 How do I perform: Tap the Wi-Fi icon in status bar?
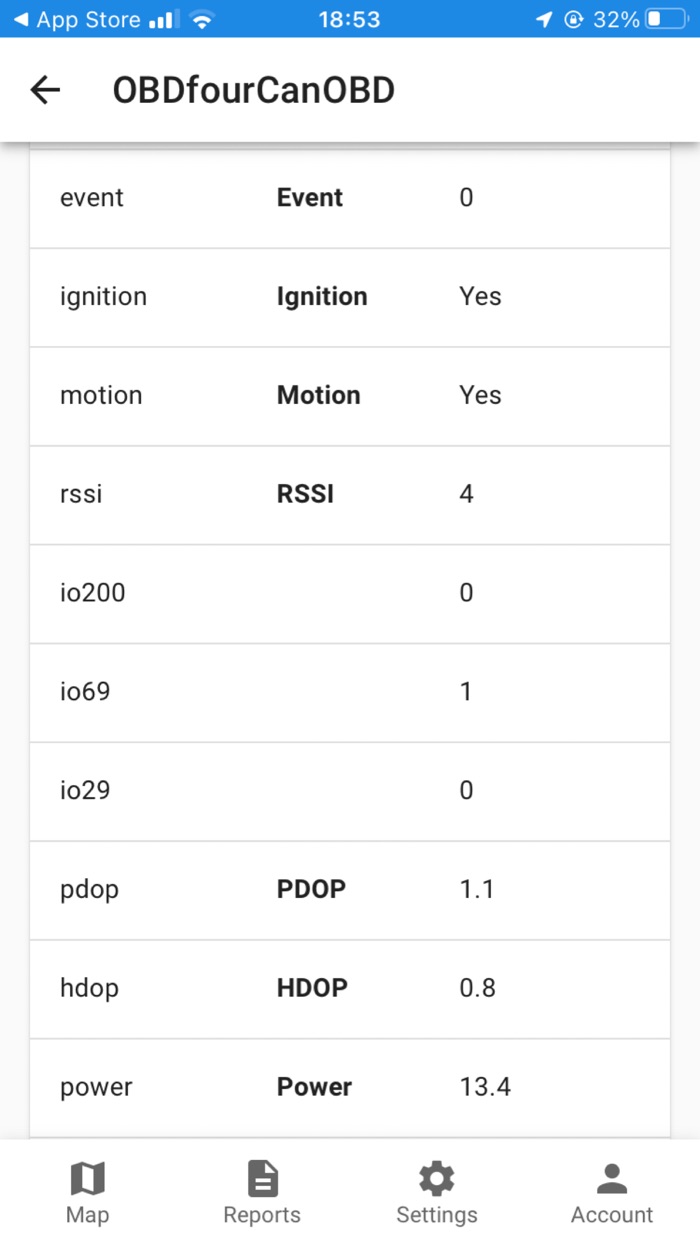coord(203,19)
